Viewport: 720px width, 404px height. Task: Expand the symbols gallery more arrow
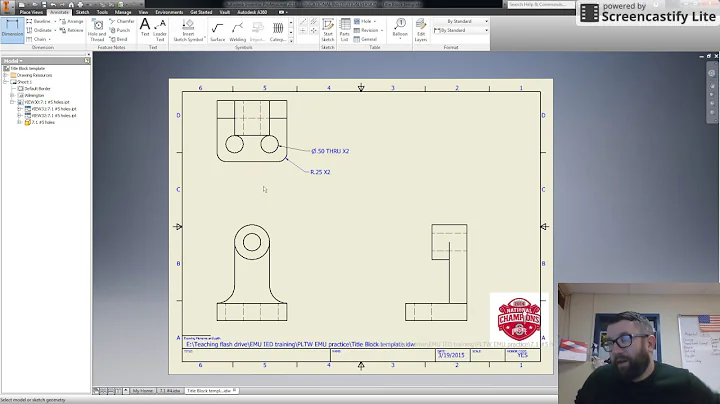(291, 41)
